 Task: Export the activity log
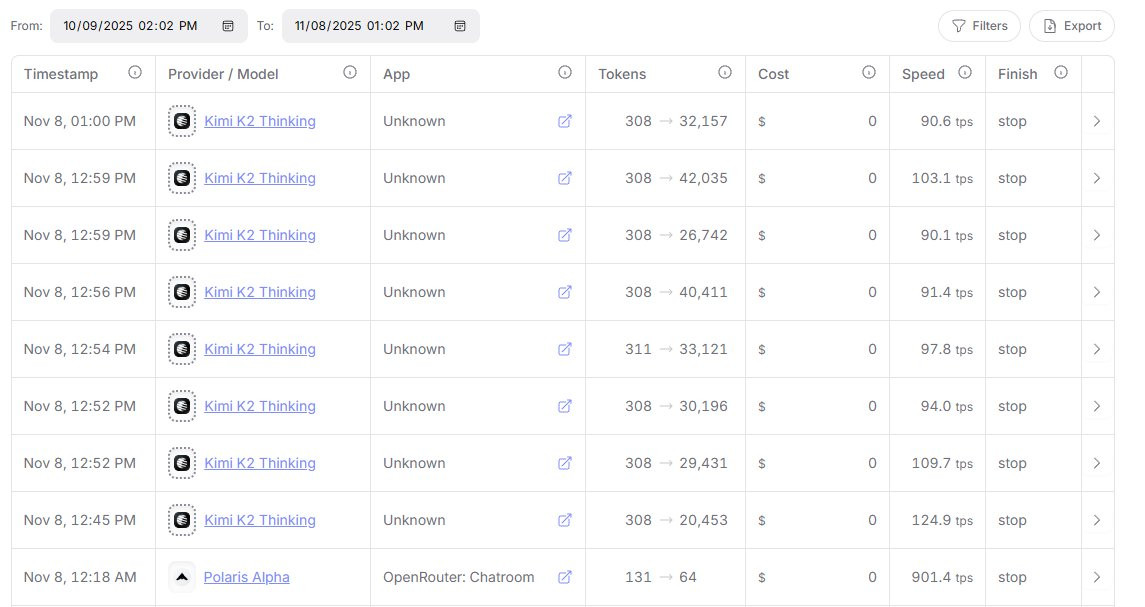[1071, 26]
